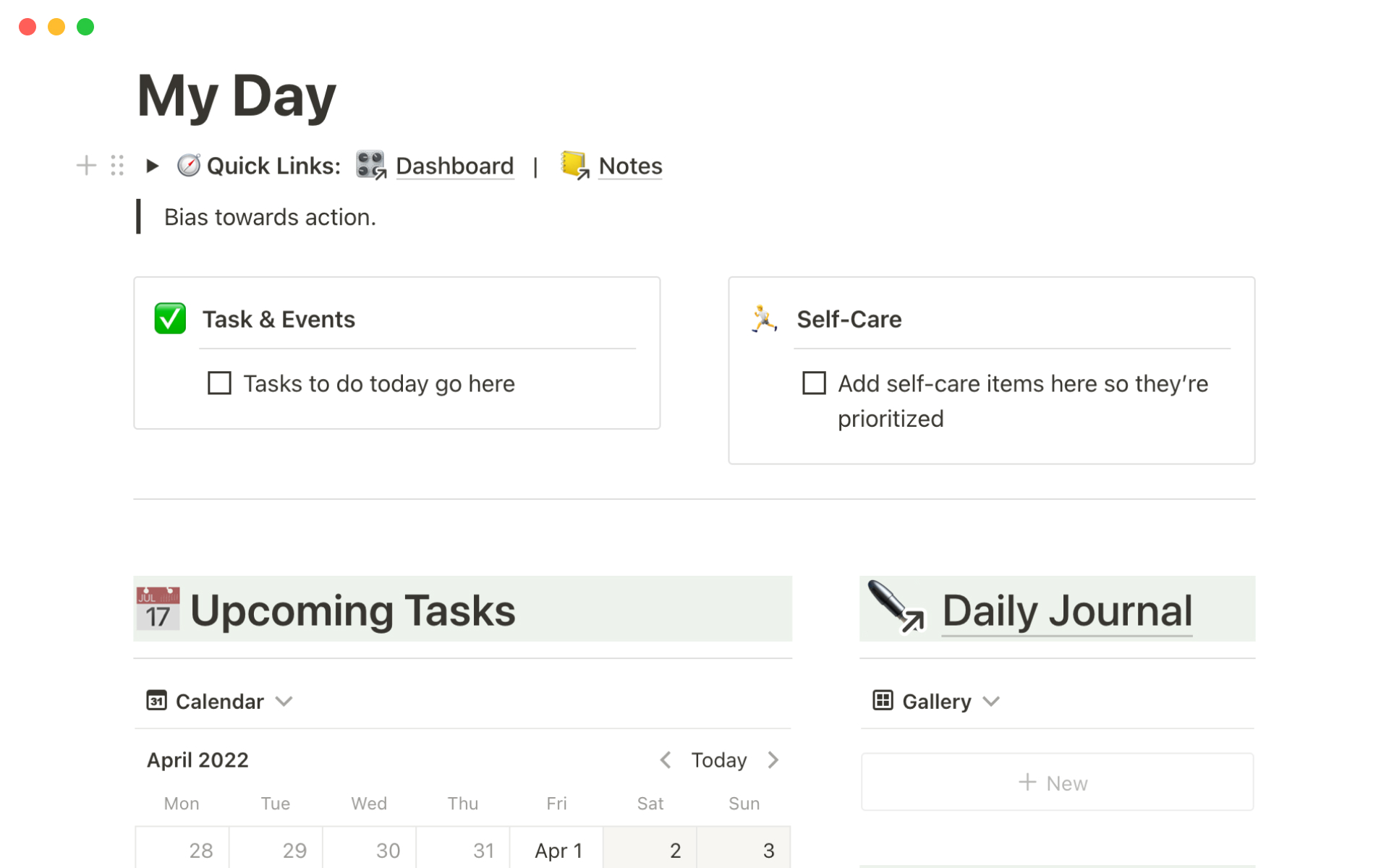
Task: Tick the self-care items checkbox
Action: (x=814, y=383)
